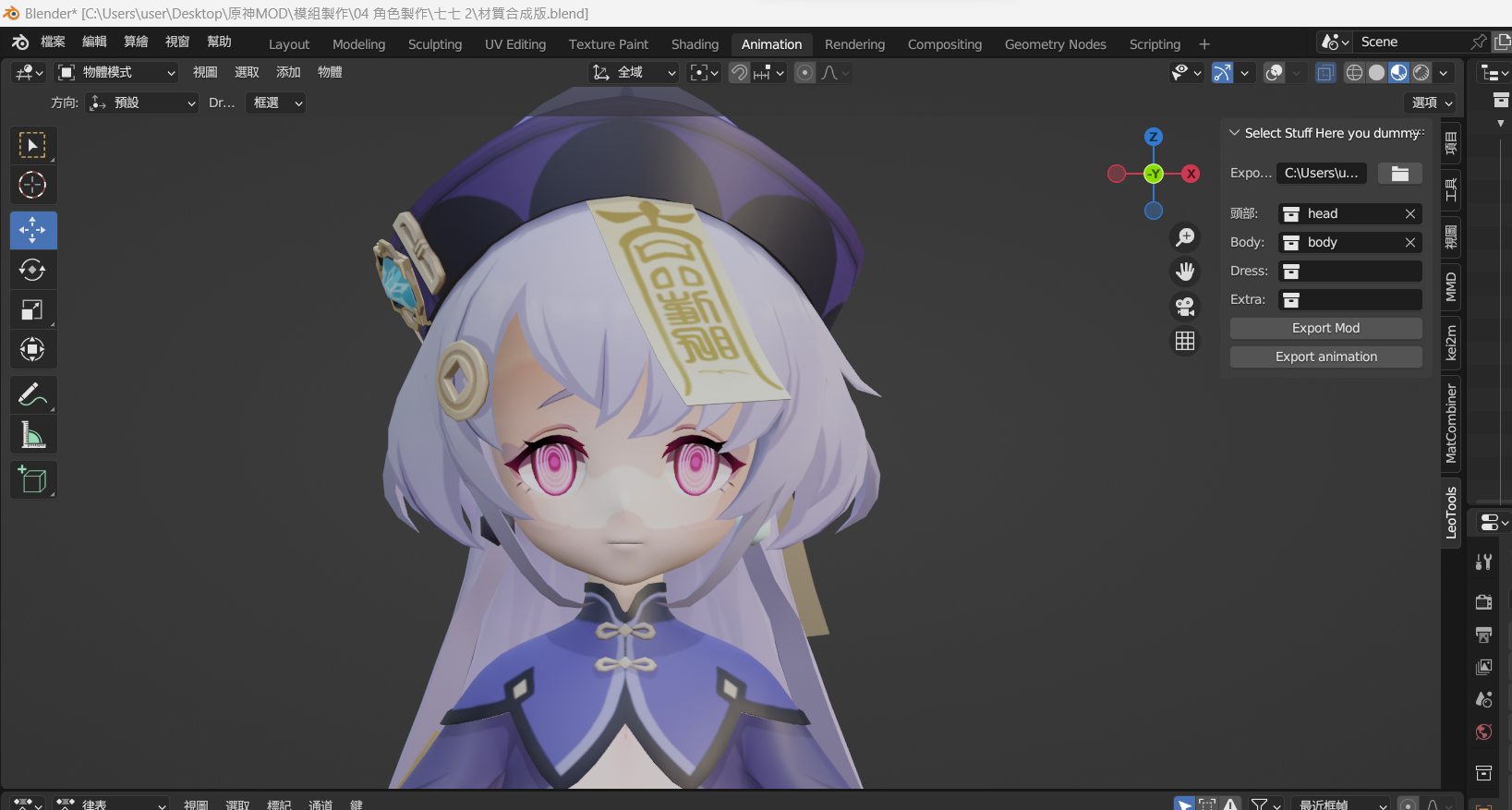Image resolution: width=1512 pixels, height=810 pixels.
Task: Open the World properties tab
Action: coord(1483,731)
